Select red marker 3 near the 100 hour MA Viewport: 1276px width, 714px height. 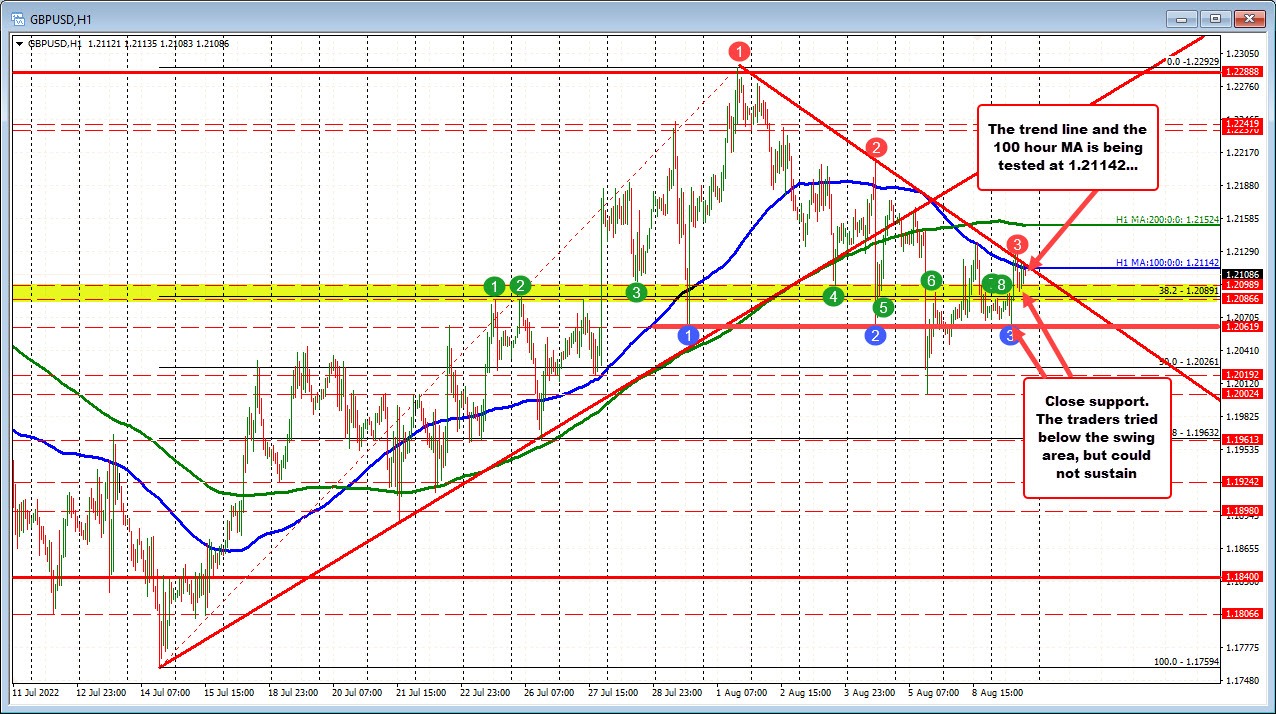pos(1017,244)
